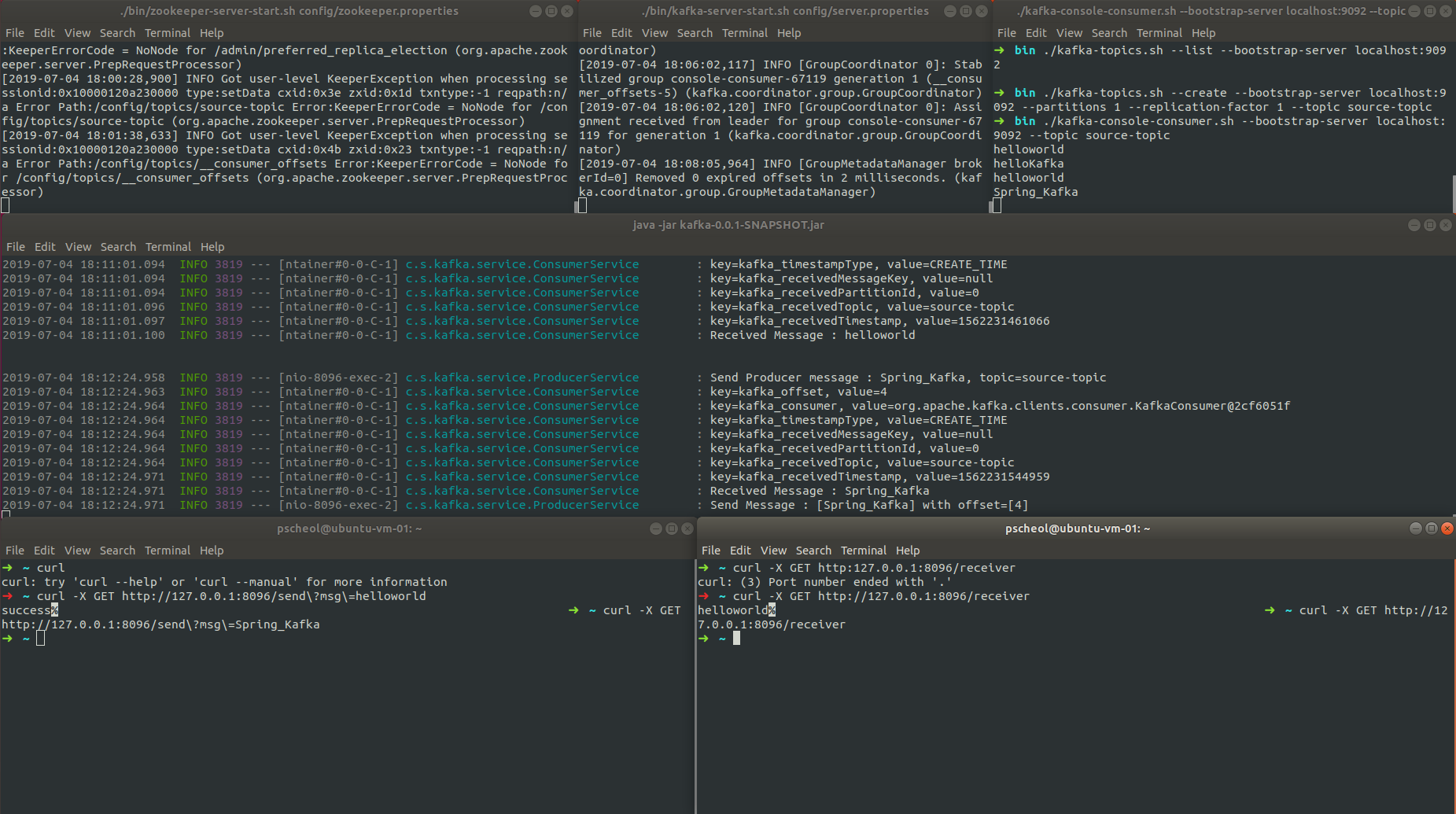Image resolution: width=1456 pixels, height=814 pixels.
Task: Maximize the bottom-left pscheol terminal window
Action: pyautogui.click(x=672, y=529)
